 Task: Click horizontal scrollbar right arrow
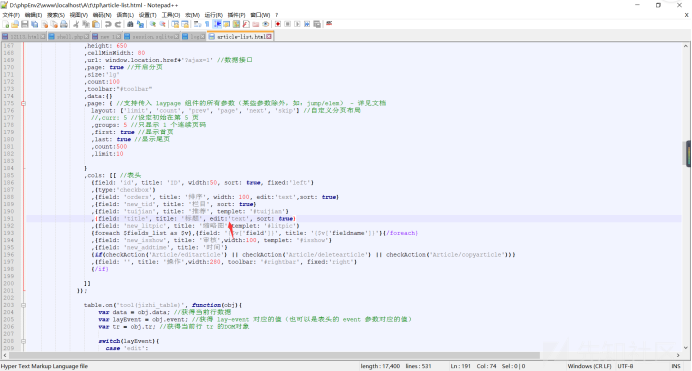[678, 355]
